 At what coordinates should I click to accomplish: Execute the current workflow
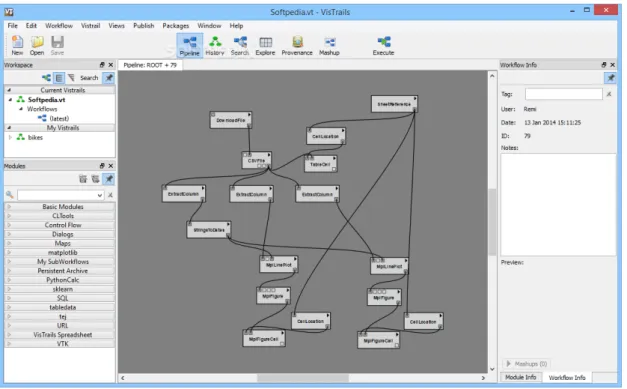pyautogui.click(x=383, y=46)
